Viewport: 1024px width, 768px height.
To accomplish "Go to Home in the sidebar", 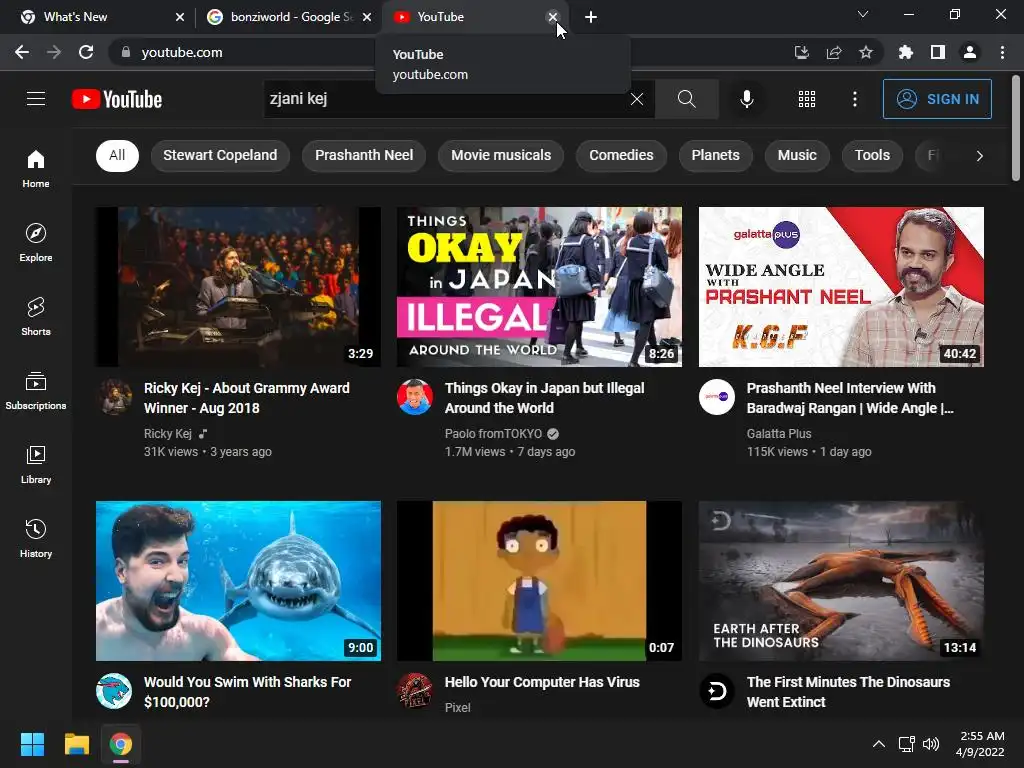I will 36,168.
